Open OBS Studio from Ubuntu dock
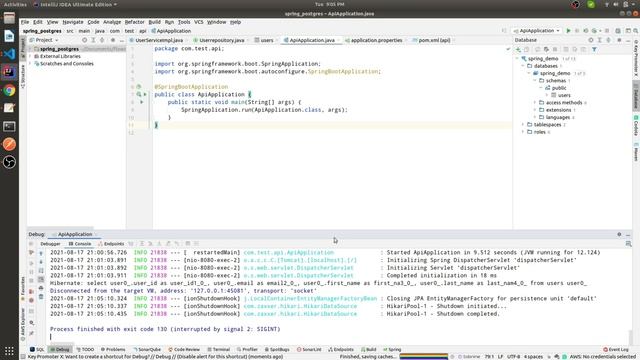The width and height of the screenshot is (640, 360). pos(9,162)
